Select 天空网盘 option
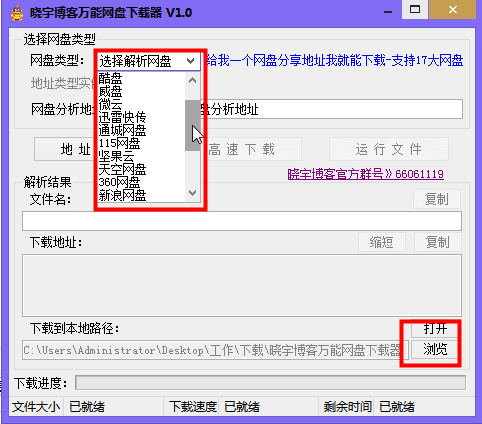Viewport: 482px width, 424px height. pos(122,169)
